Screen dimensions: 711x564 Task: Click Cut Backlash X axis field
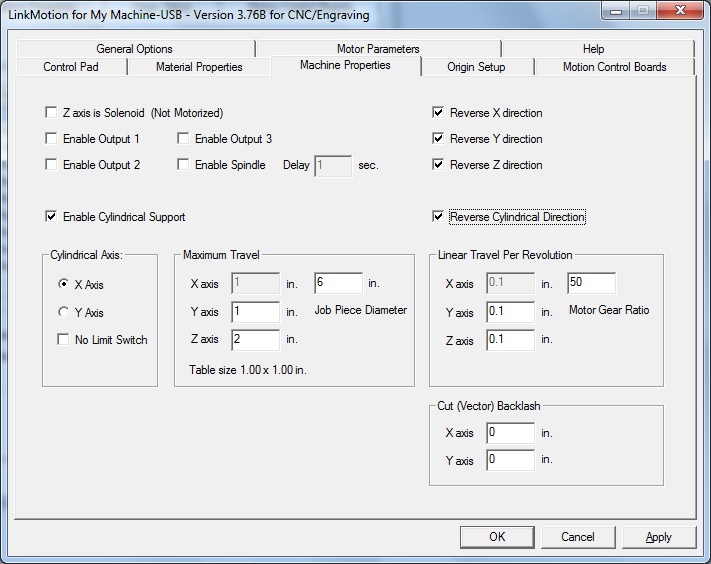510,433
